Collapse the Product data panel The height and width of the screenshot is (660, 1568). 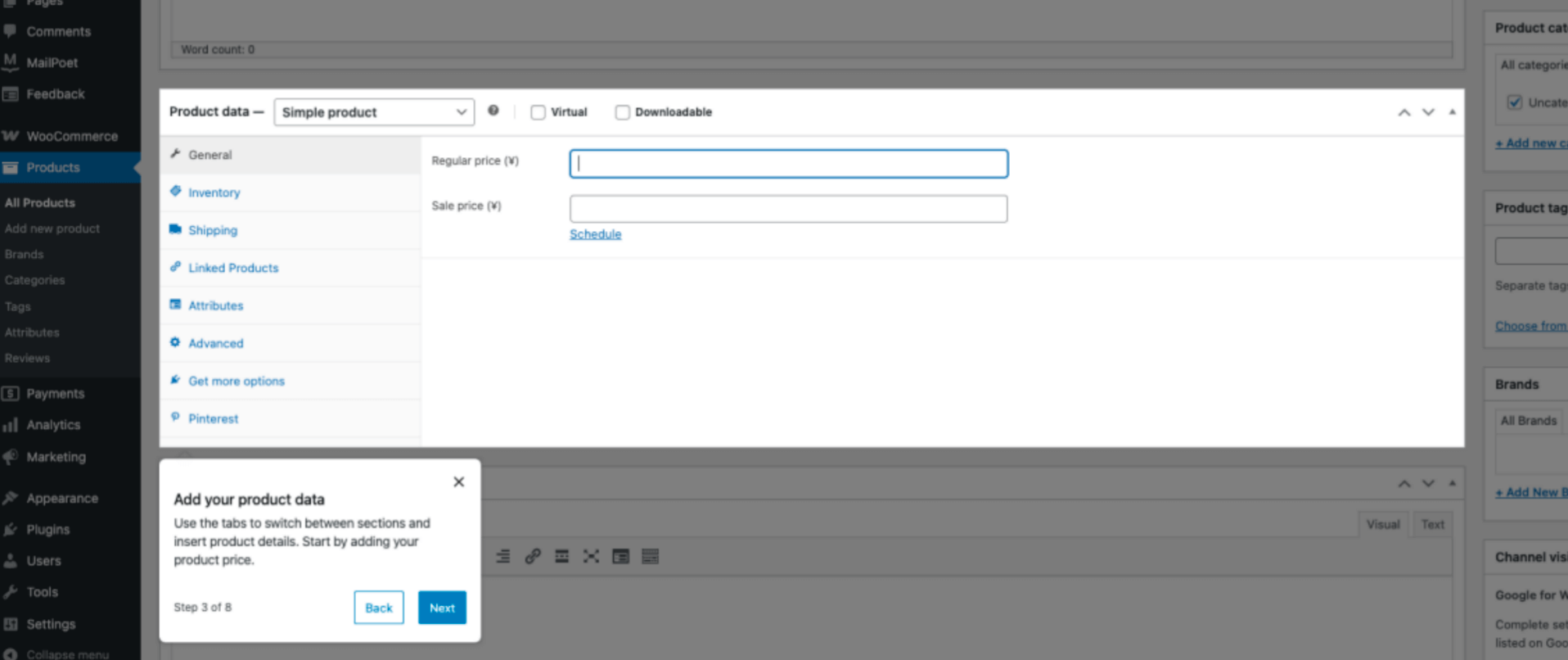(1452, 112)
